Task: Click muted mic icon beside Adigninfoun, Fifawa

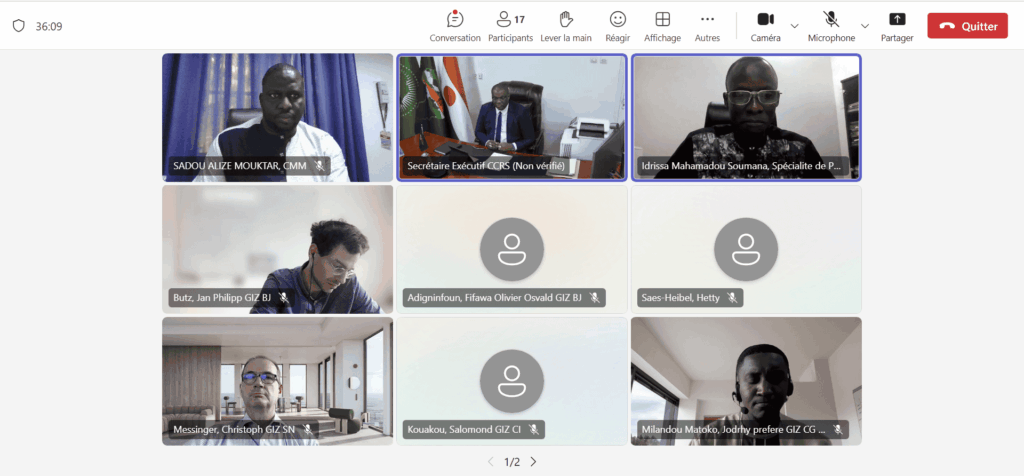Action: click(594, 298)
